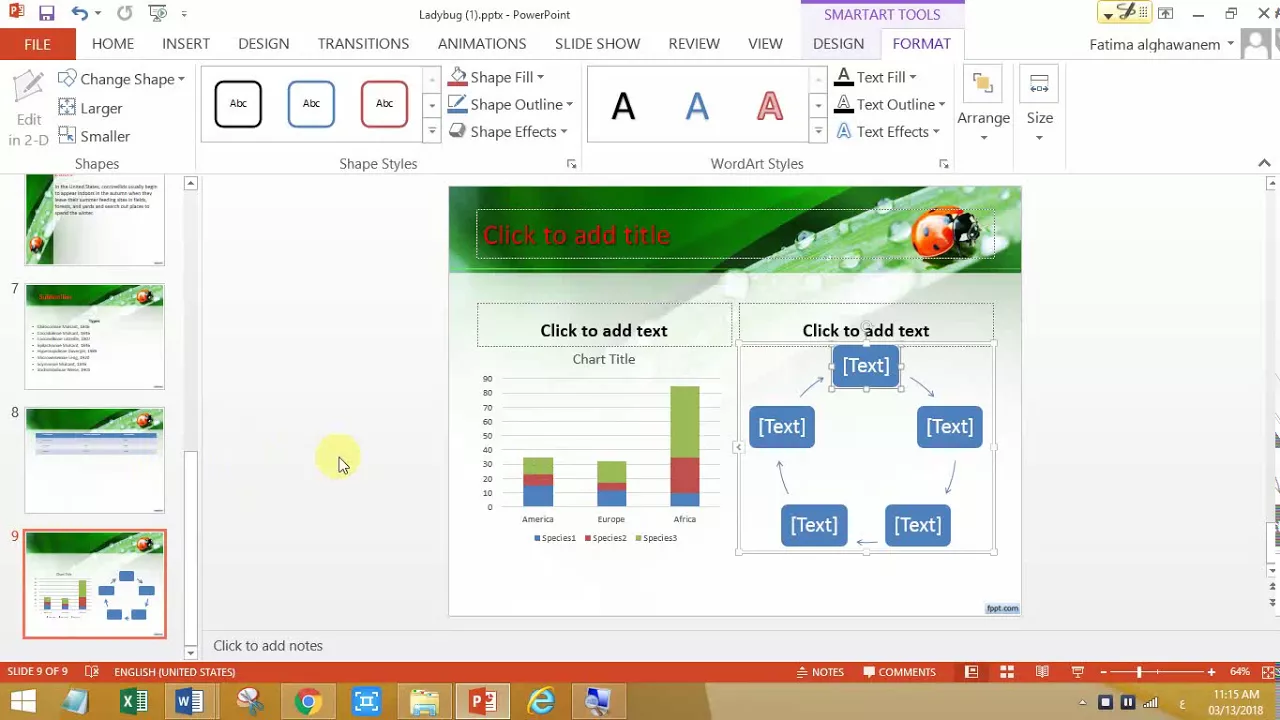
Task: Go to the SLIDE SHOW tab
Action: click(598, 44)
